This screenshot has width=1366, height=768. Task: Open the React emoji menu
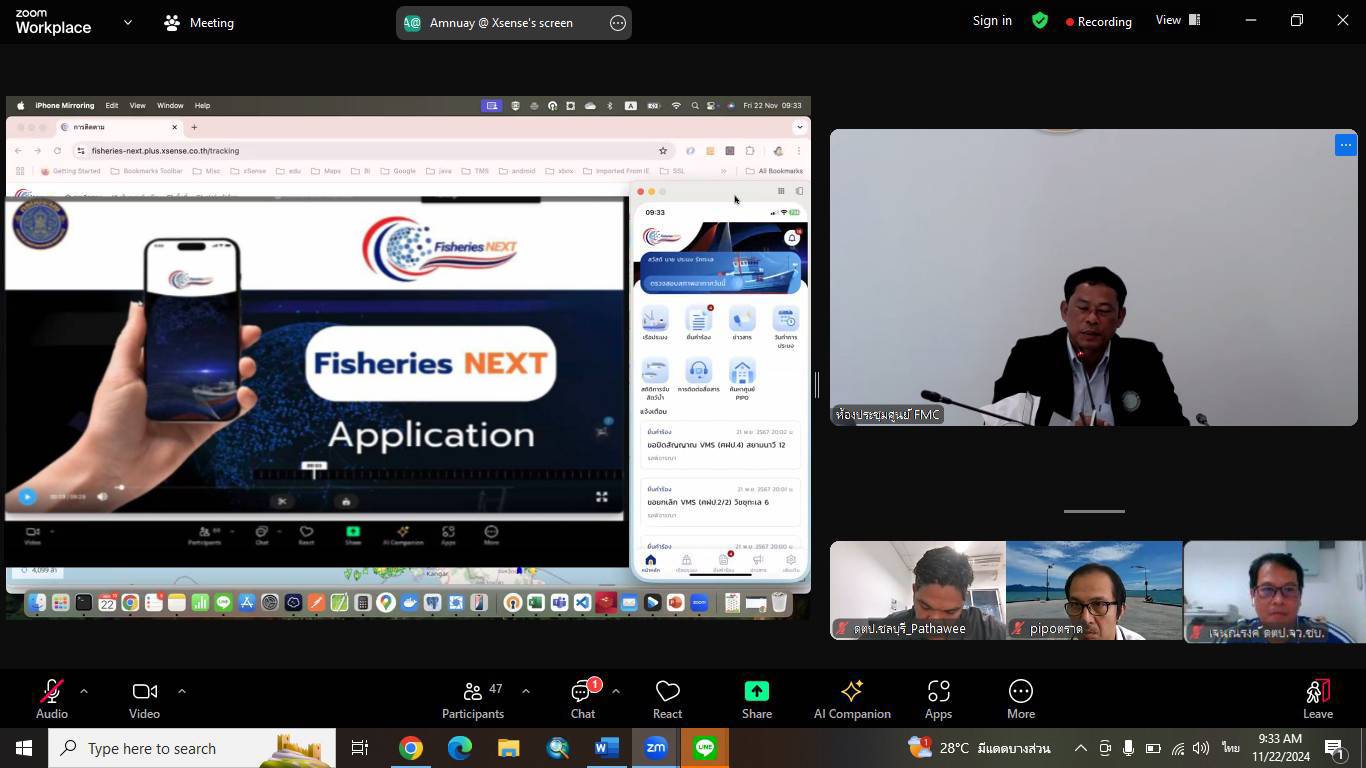667,699
